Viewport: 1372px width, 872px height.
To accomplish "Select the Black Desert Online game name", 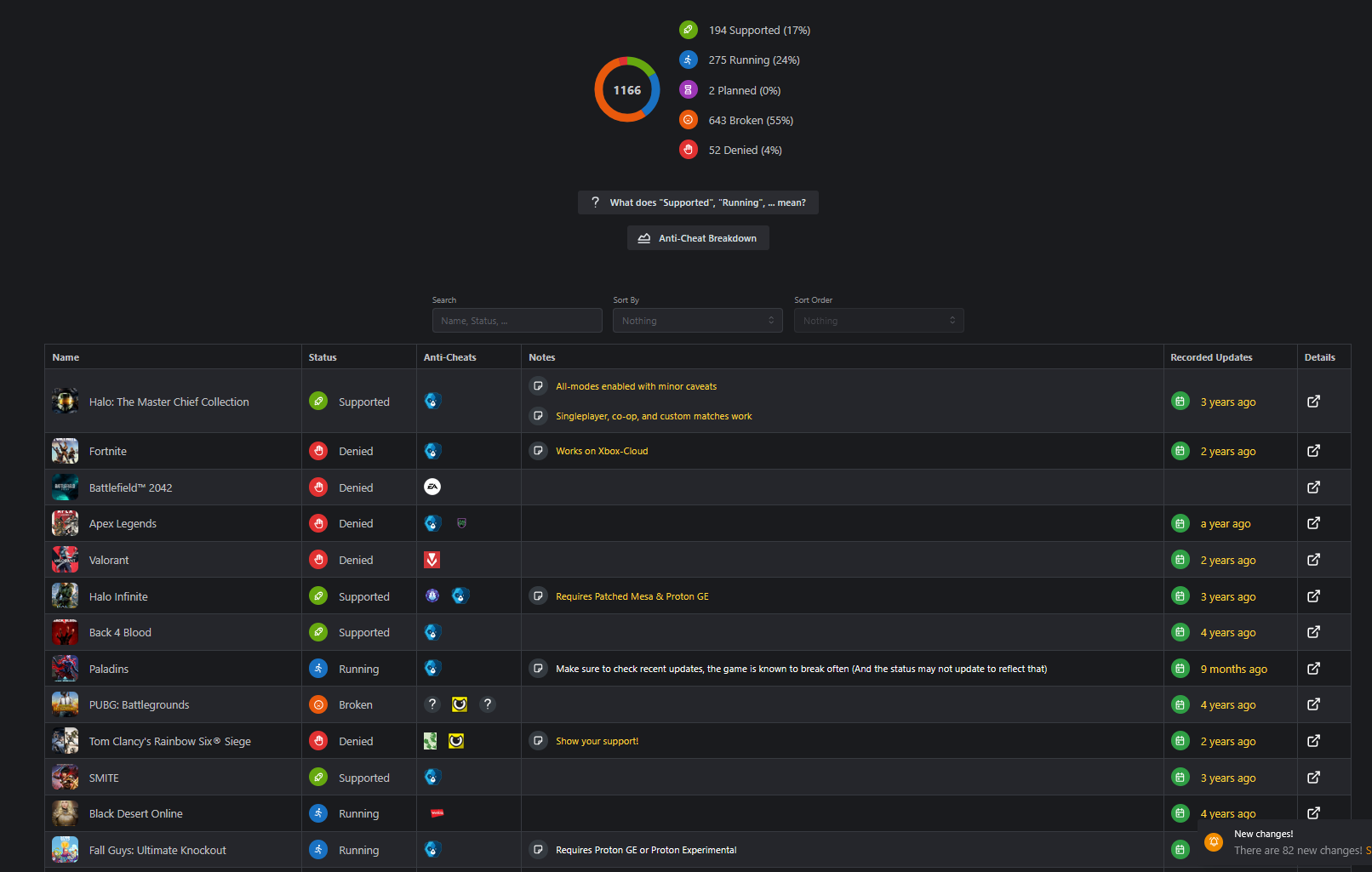I will pyautogui.click(x=136, y=814).
